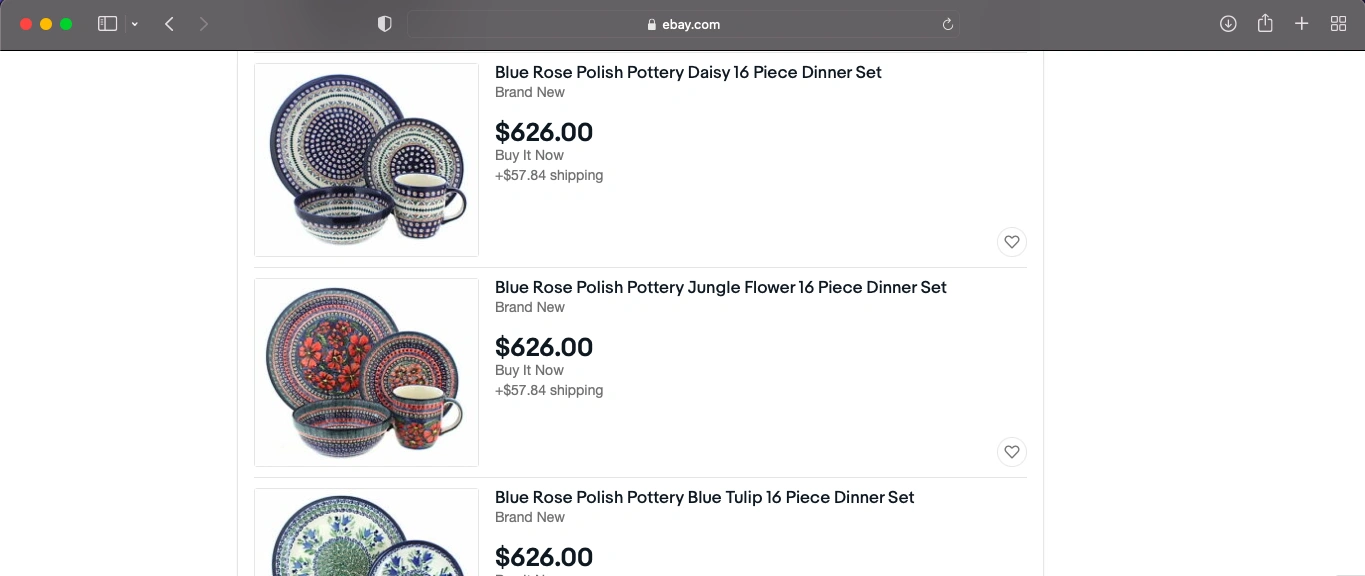Open the Share menu
The height and width of the screenshot is (576, 1365).
tap(1265, 24)
